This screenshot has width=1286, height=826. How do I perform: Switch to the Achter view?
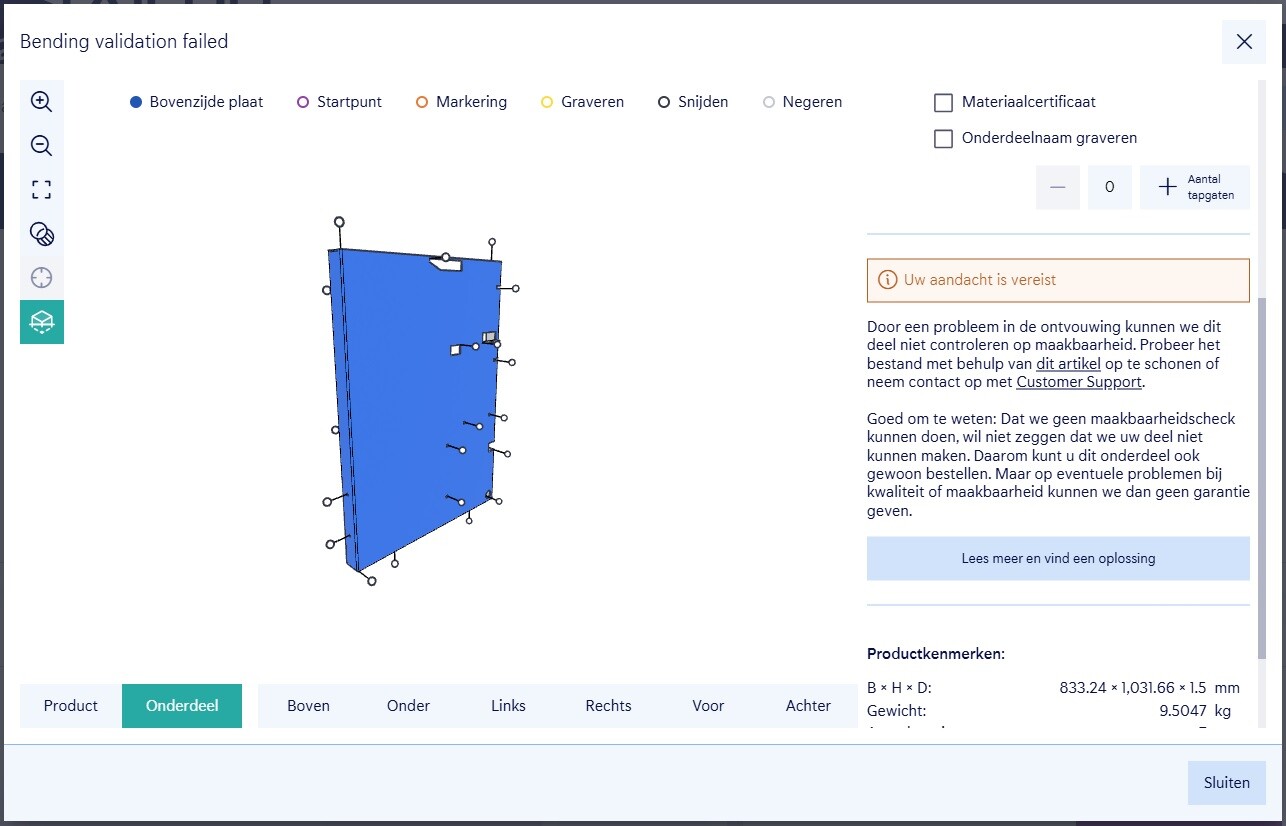click(x=808, y=706)
